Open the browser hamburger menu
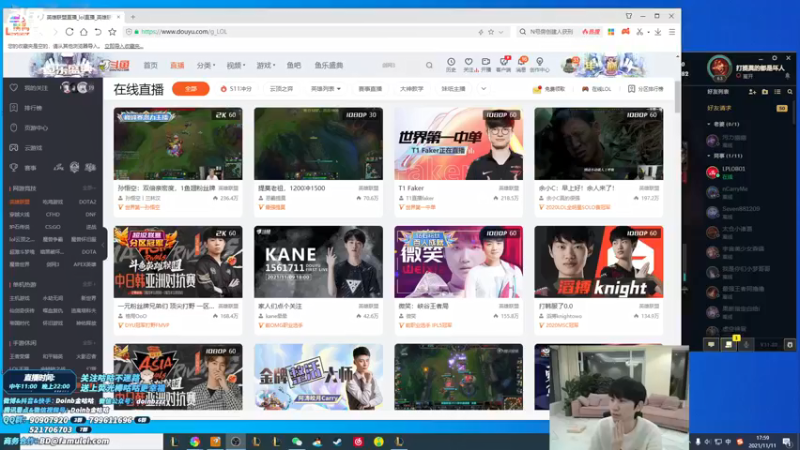 [672, 32]
